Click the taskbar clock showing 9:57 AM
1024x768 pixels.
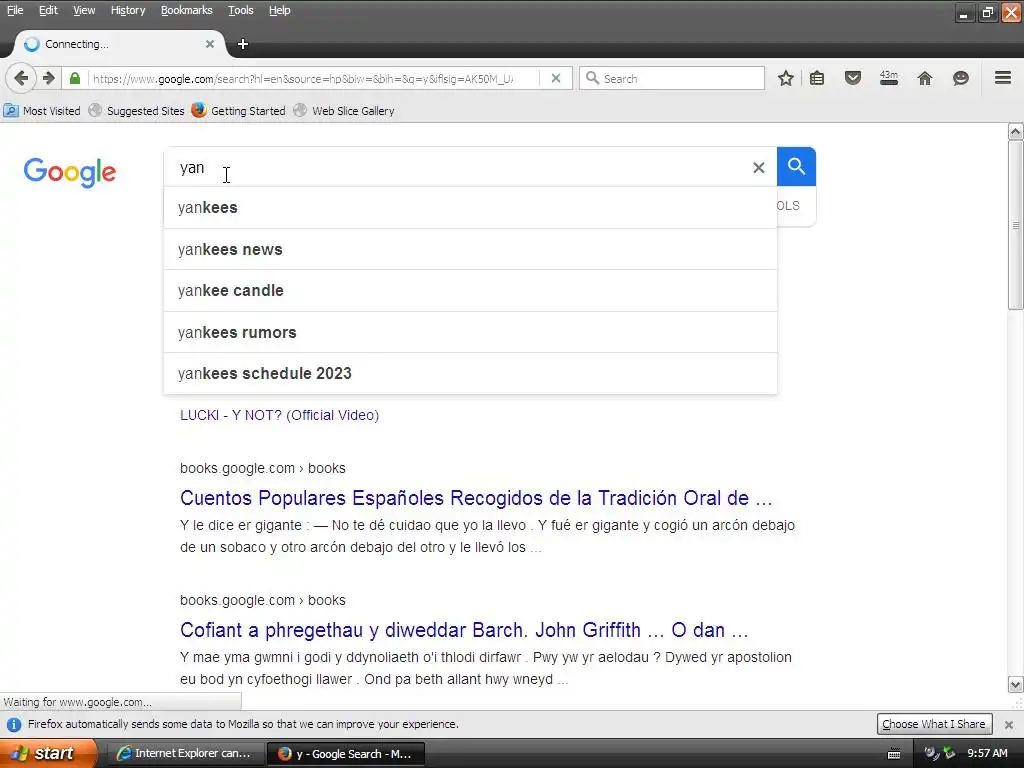pyautogui.click(x=987, y=754)
